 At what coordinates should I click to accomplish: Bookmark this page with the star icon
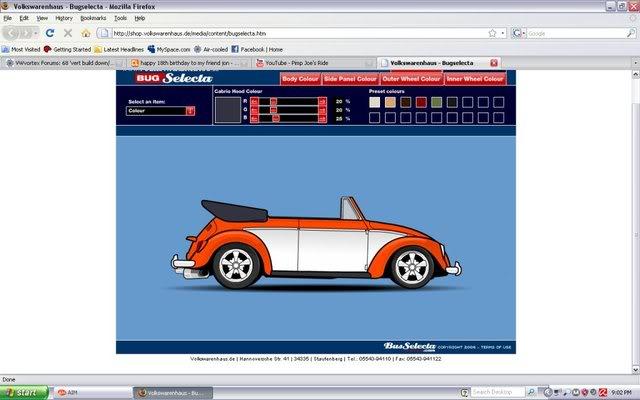(x=492, y=33)
